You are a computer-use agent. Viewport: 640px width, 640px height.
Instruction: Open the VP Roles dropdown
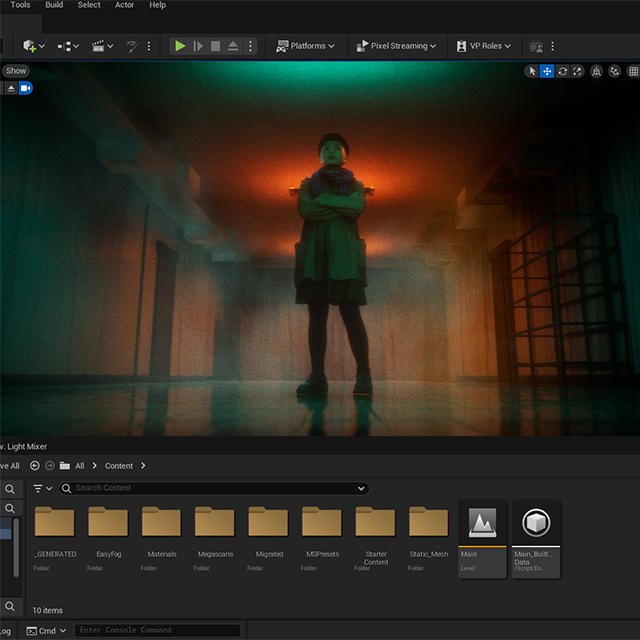[482, 46]
